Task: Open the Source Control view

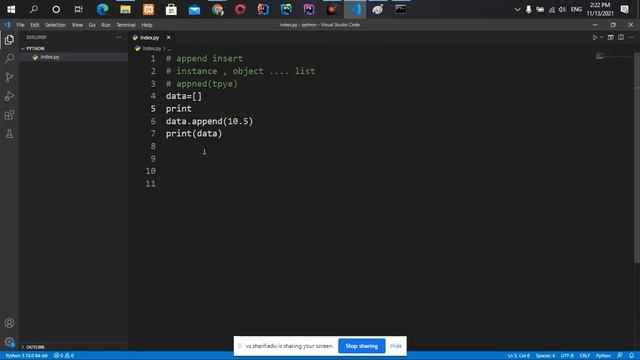Action: [x=9, y=77]
